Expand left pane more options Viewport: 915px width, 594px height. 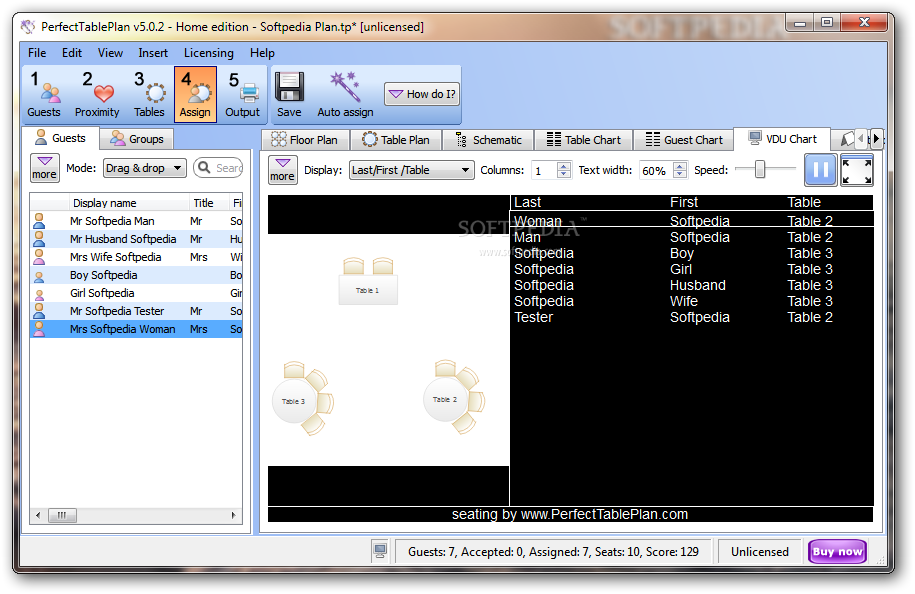(x=44, y=168)
